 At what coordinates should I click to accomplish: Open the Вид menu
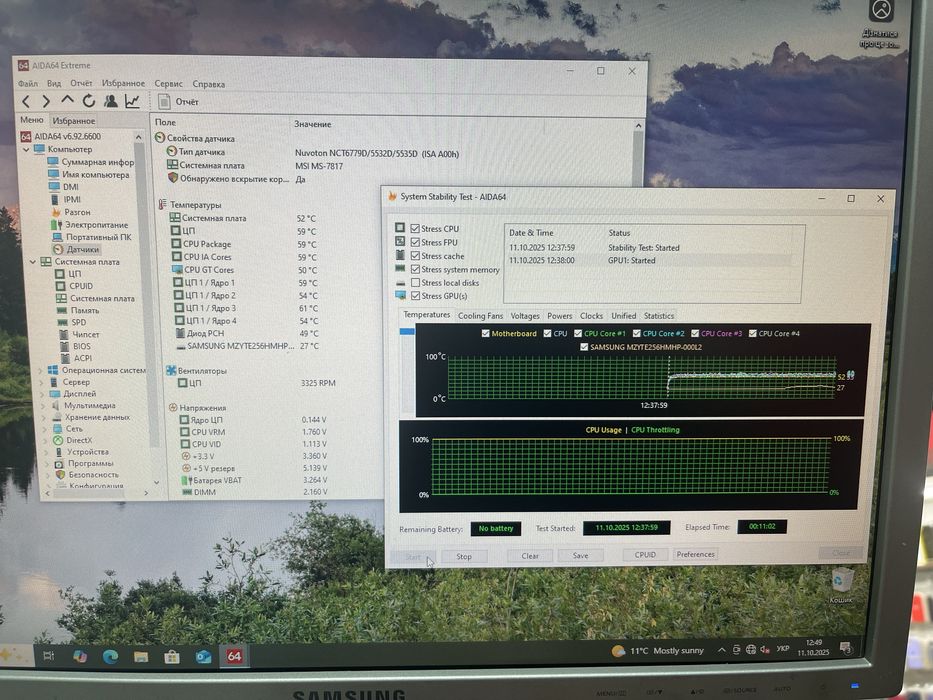[54, 83]
